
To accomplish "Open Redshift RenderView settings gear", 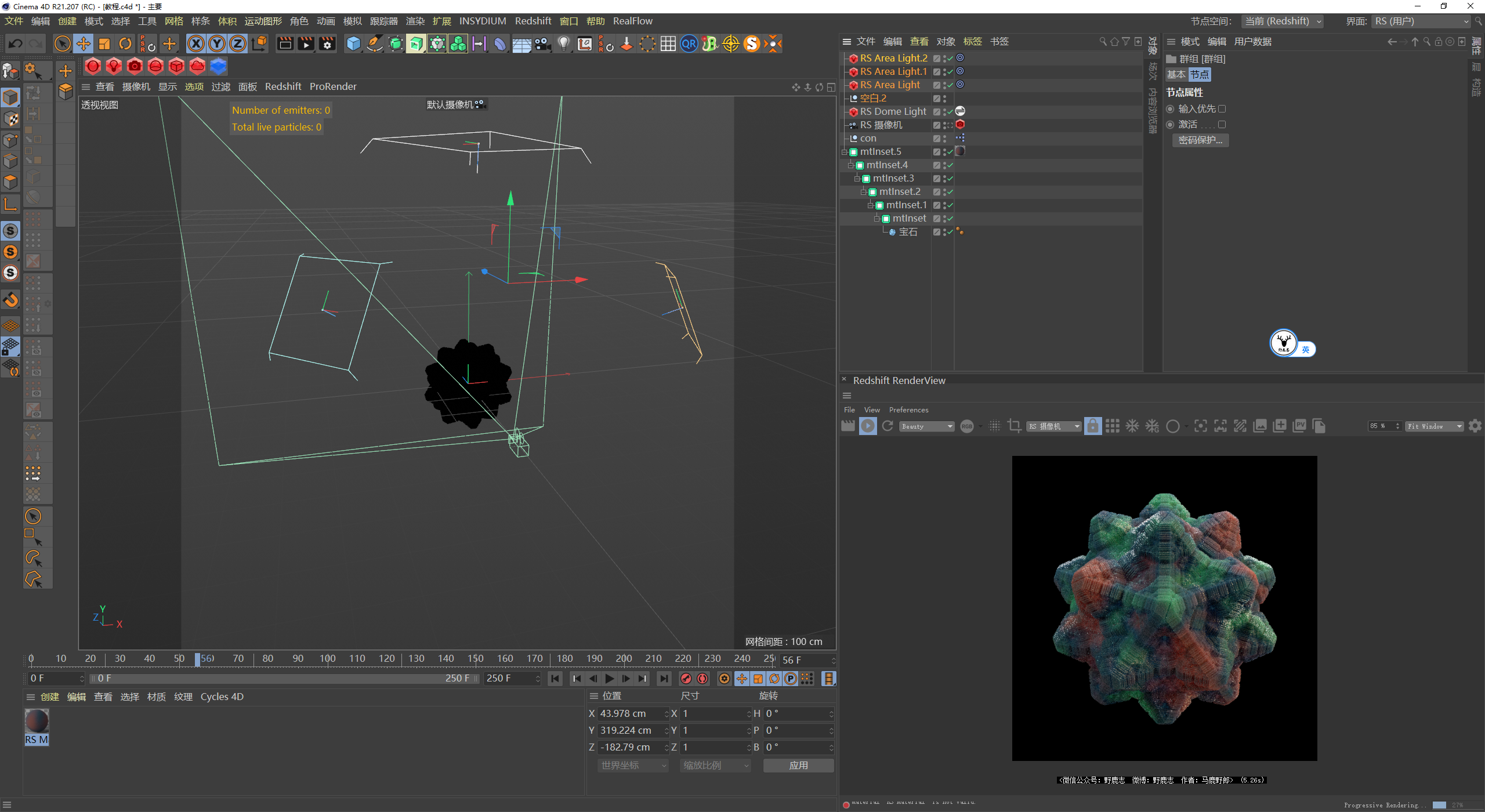I will pyautogui.click(x=1475, y=426).
